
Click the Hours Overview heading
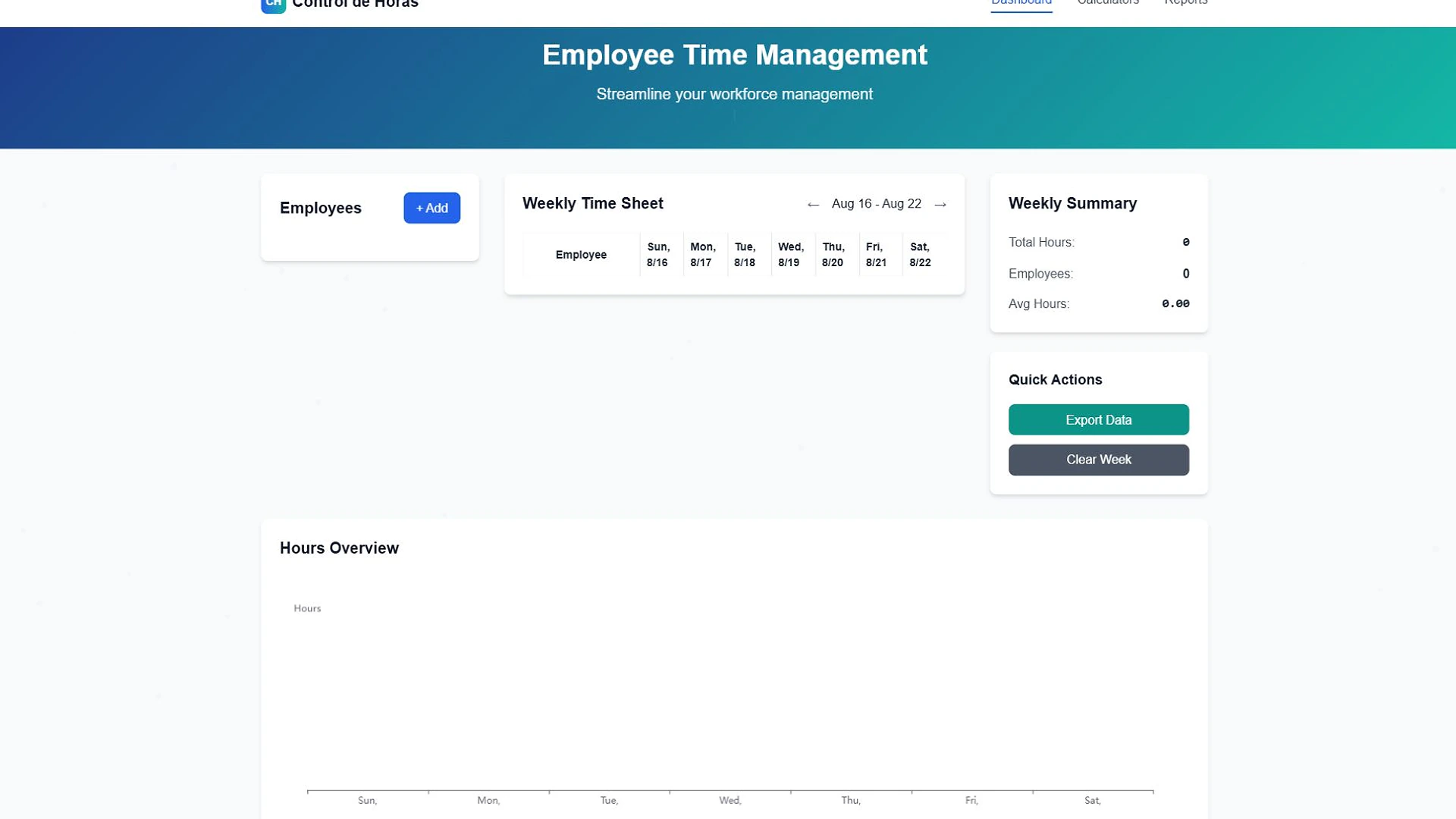(339, 548)
